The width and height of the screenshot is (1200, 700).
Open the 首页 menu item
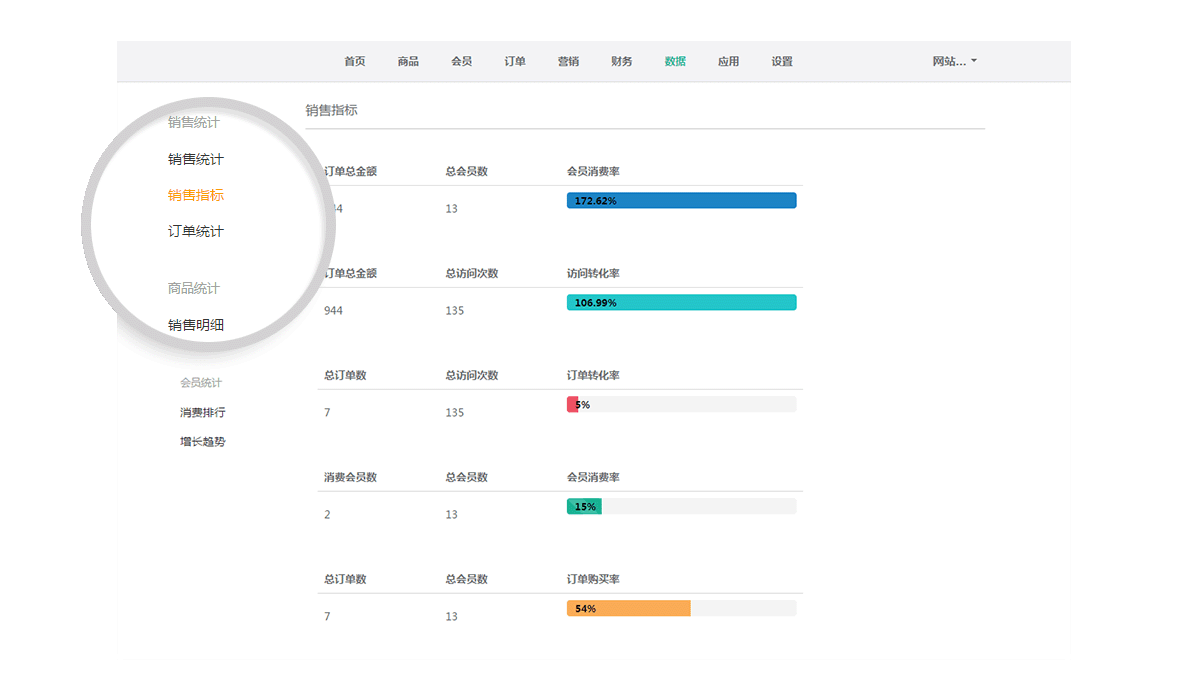click(355, 62)
